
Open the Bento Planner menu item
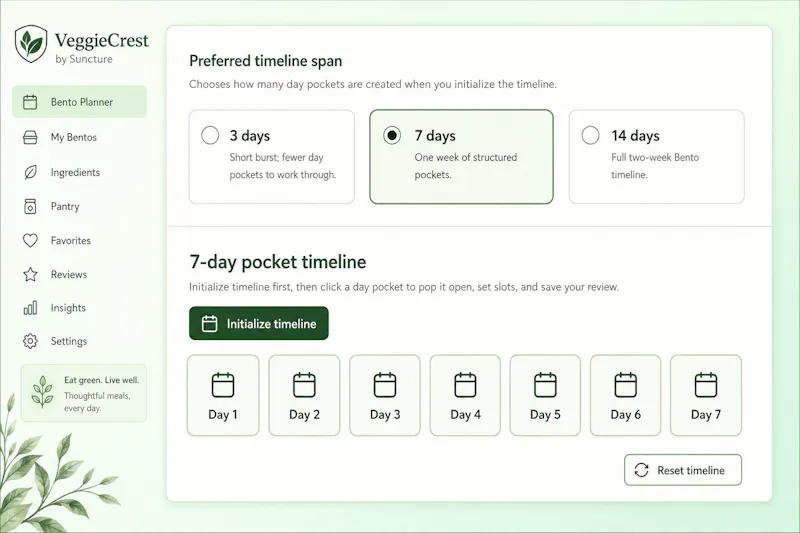80,102
